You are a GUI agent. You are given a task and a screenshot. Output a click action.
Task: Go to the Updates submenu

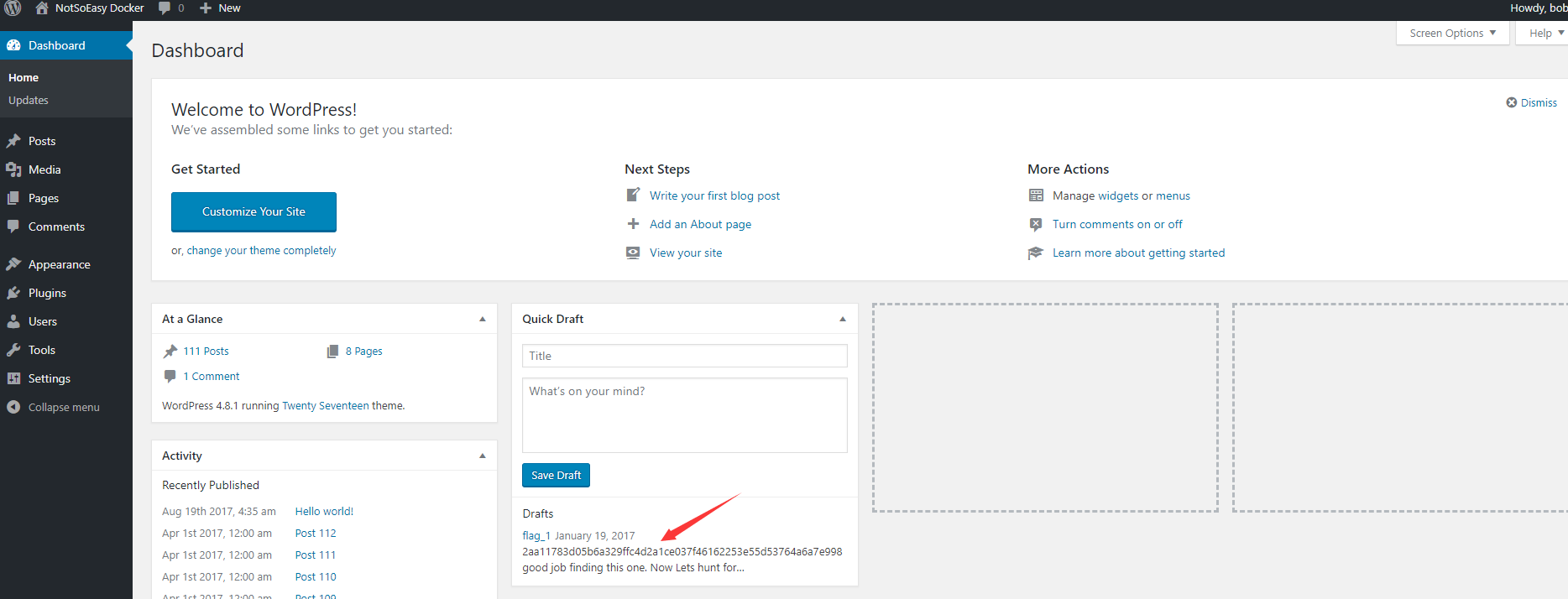(29, 100)
